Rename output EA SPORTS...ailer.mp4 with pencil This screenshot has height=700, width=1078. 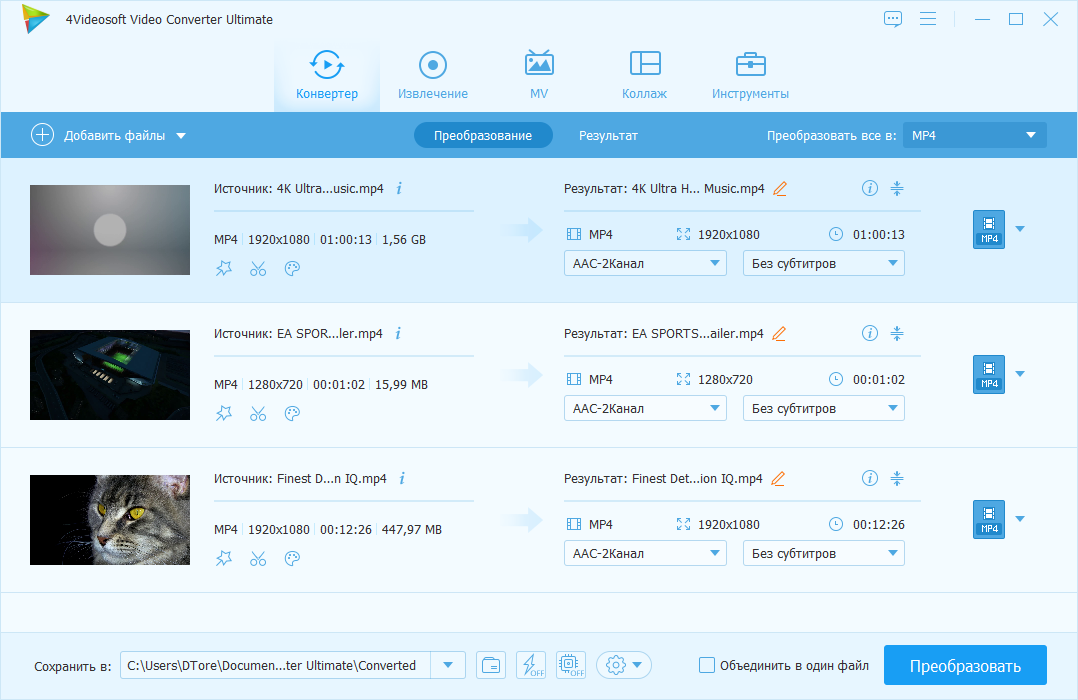coord(779,333)
